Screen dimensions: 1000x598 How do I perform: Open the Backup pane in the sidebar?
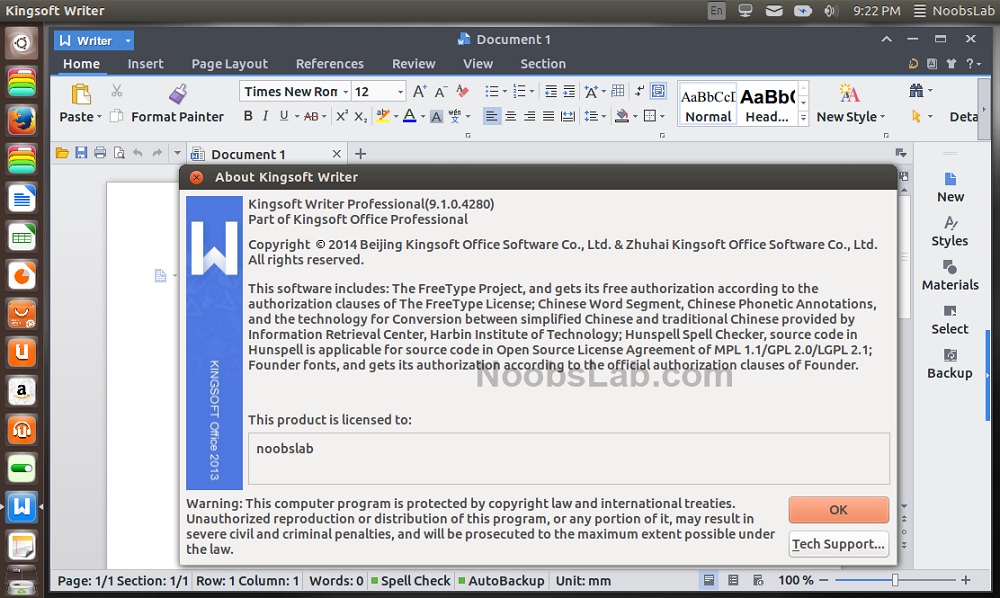click(x=950, y=363)
